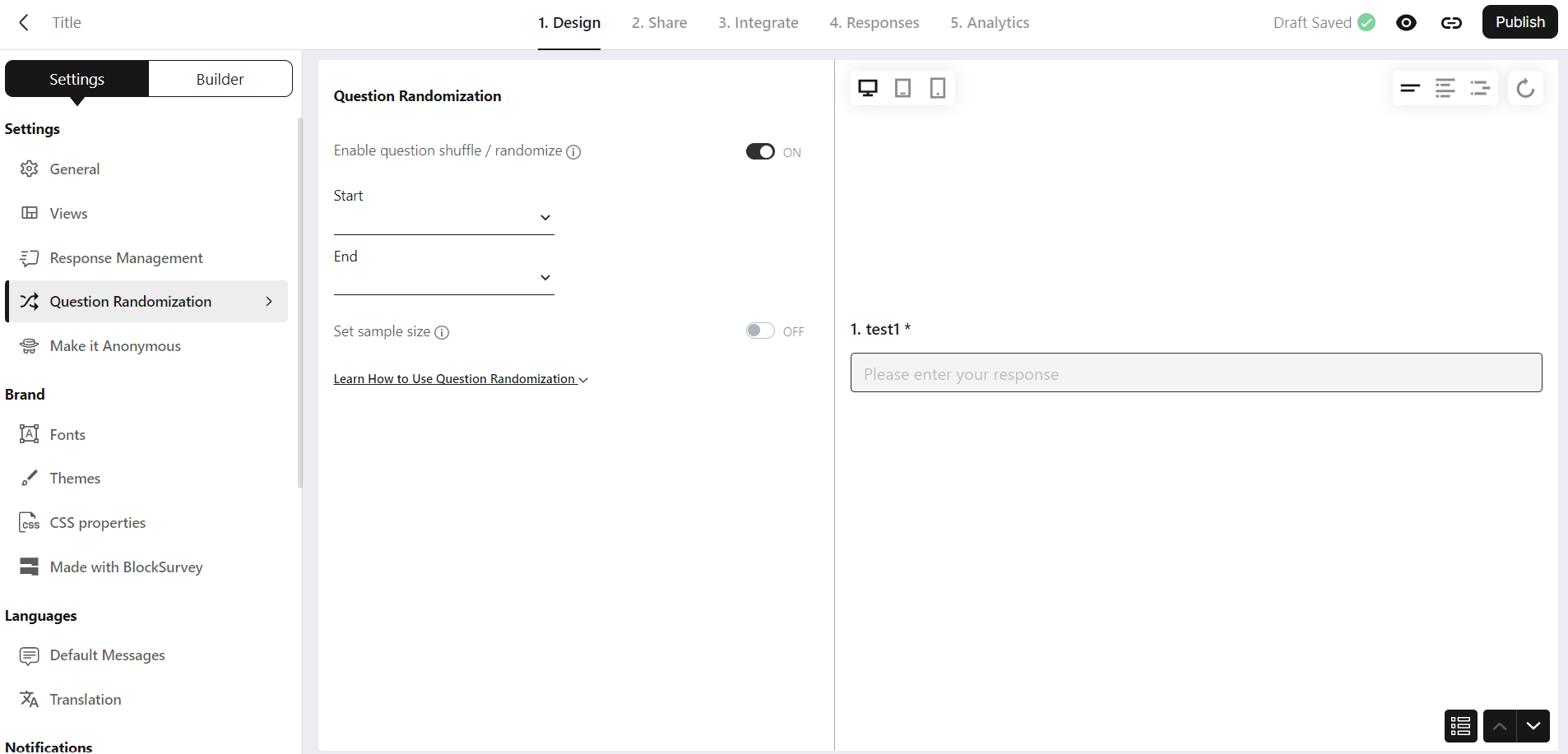Open the End question dropdown
This screenshot has width=1568, height=754.
pos(443,278)
